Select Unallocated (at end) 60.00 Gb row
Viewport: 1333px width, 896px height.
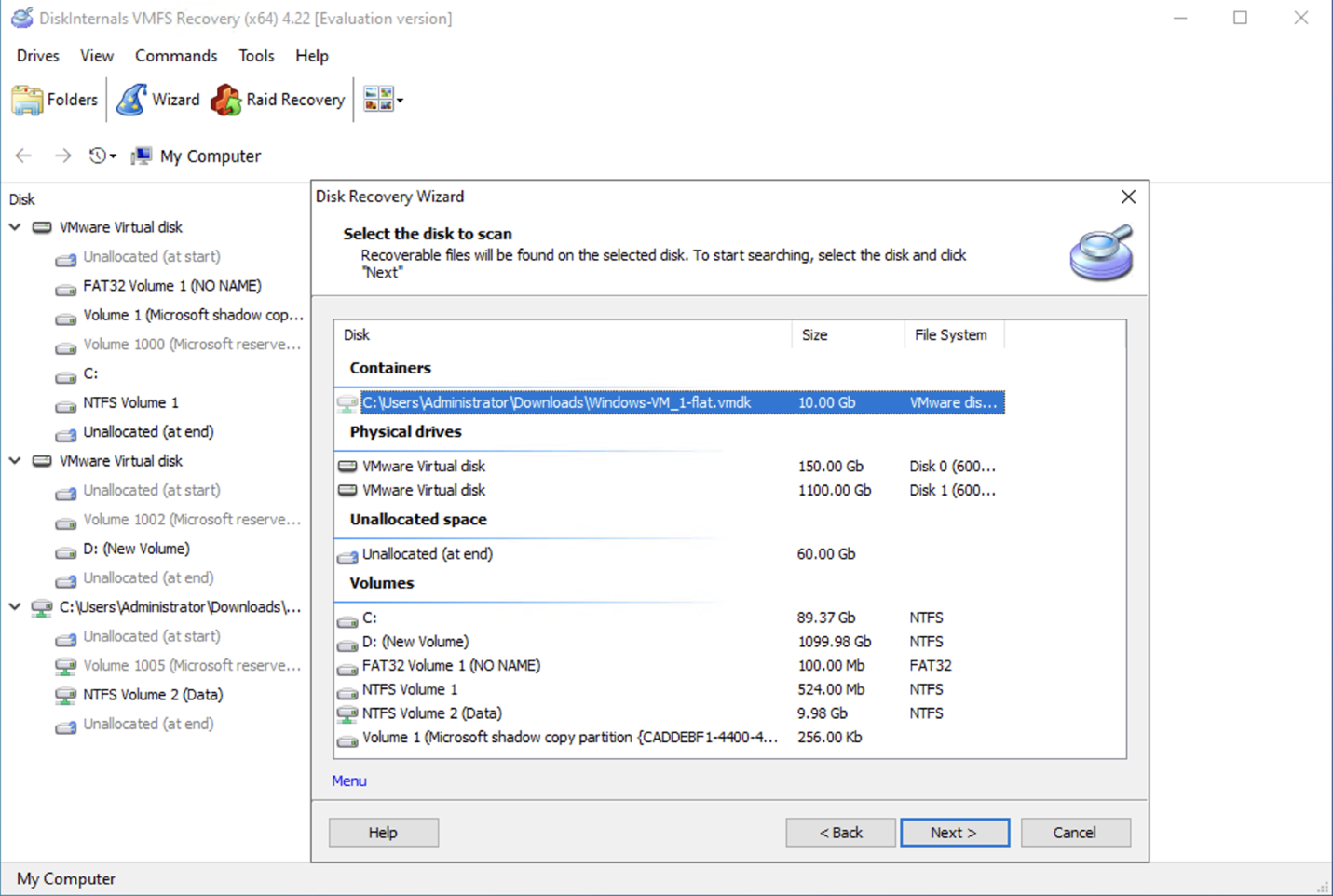(x=669, y=554)
